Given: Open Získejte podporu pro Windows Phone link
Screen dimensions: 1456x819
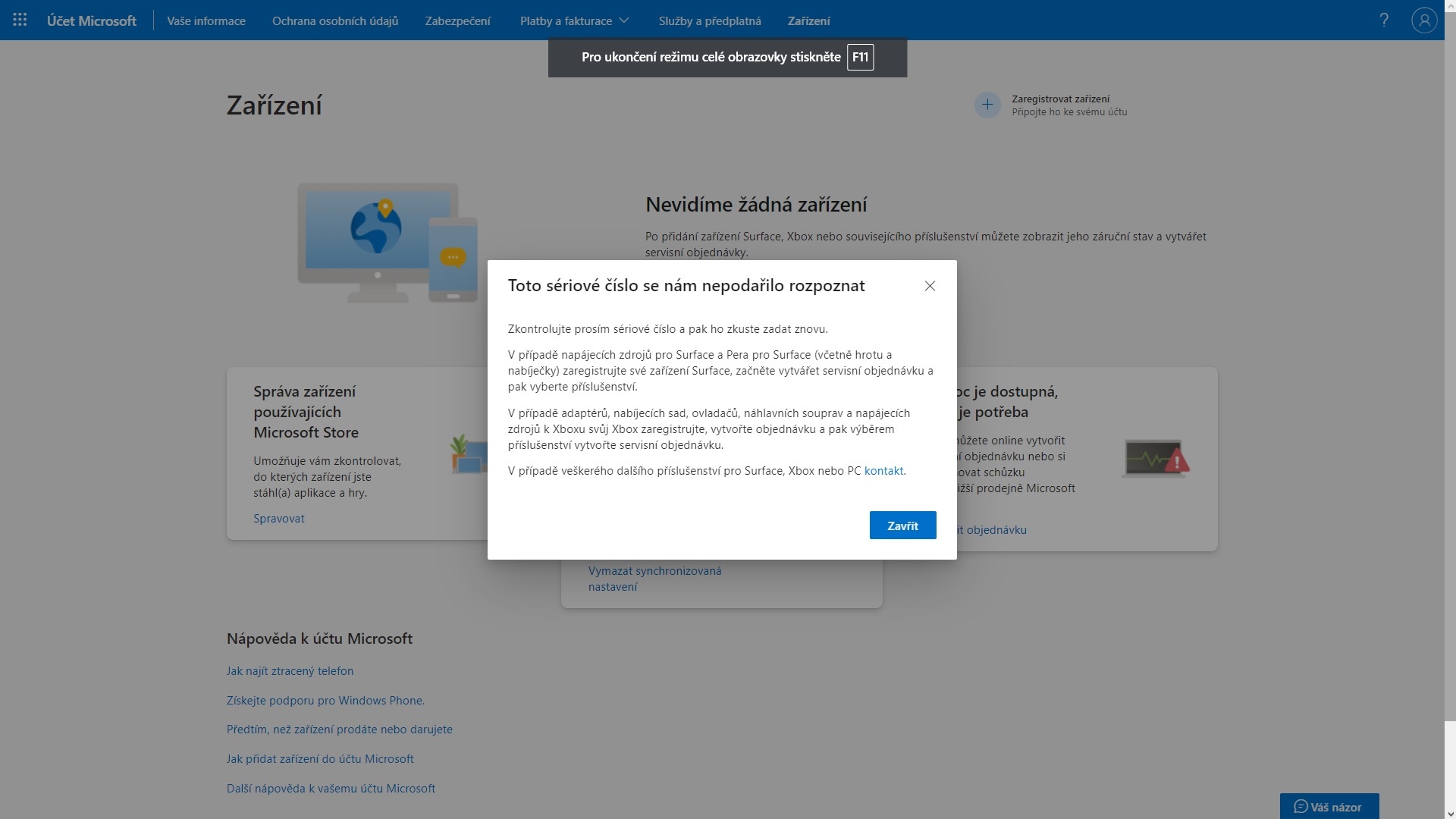Looking at the screenshot, I should tap(325, 701).
